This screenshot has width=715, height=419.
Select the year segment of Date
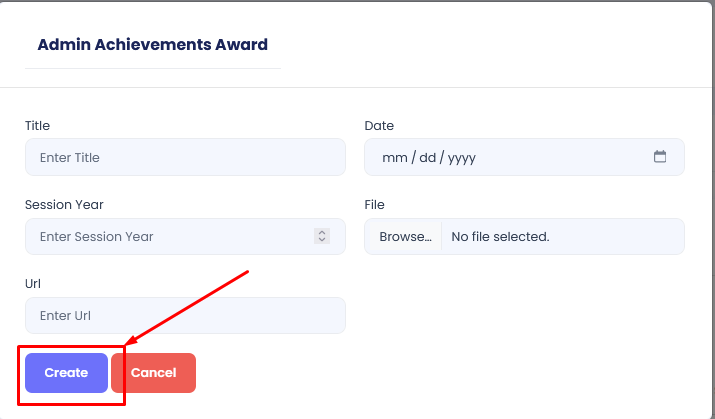point(461,158)
